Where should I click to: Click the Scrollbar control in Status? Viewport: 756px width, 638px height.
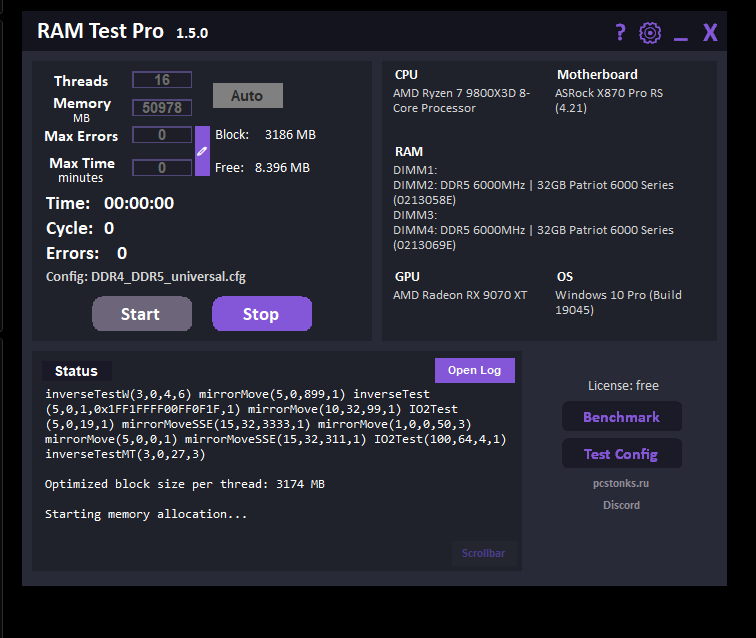pyautogui.click(x=484, y=553)
